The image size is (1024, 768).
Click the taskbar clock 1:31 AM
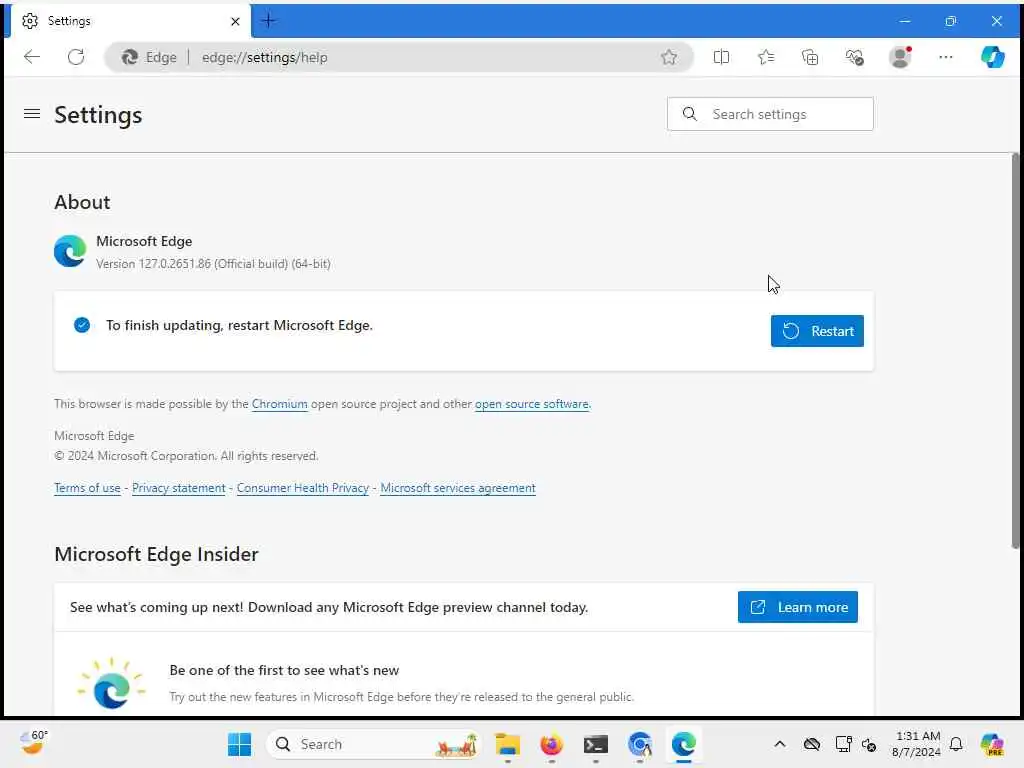pos(917,744)
